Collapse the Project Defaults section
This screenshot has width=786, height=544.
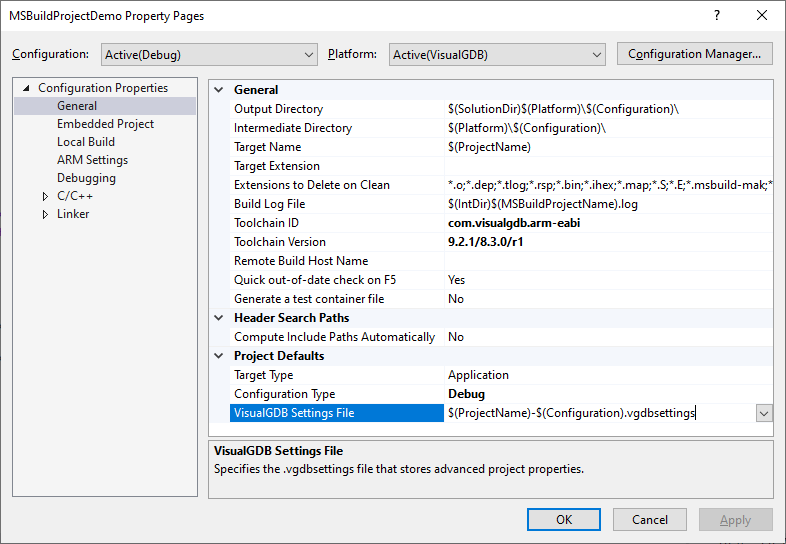coord(219,356)
